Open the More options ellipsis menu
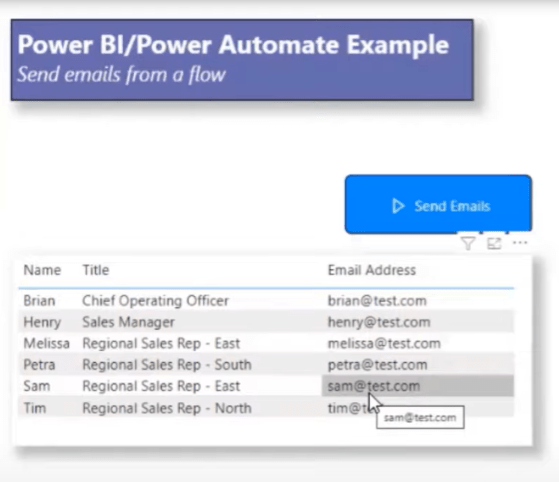The height and width of the screenshot is (482, 559). coord(520,243)
